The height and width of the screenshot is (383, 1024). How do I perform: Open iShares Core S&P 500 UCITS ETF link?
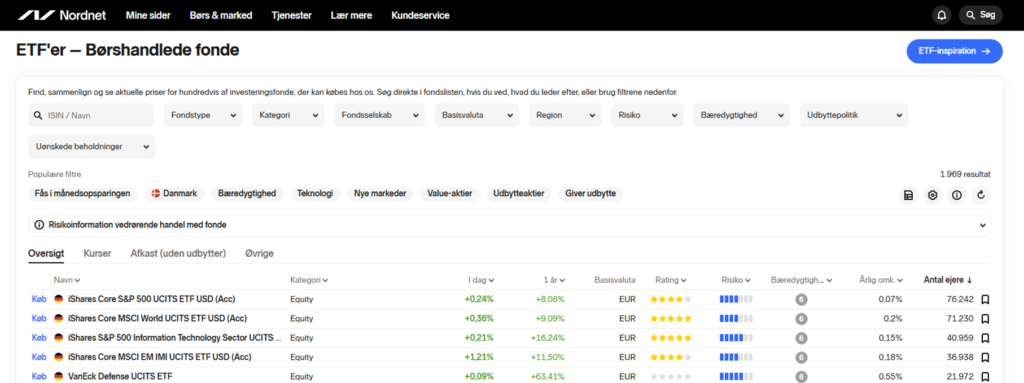[152, 299]
